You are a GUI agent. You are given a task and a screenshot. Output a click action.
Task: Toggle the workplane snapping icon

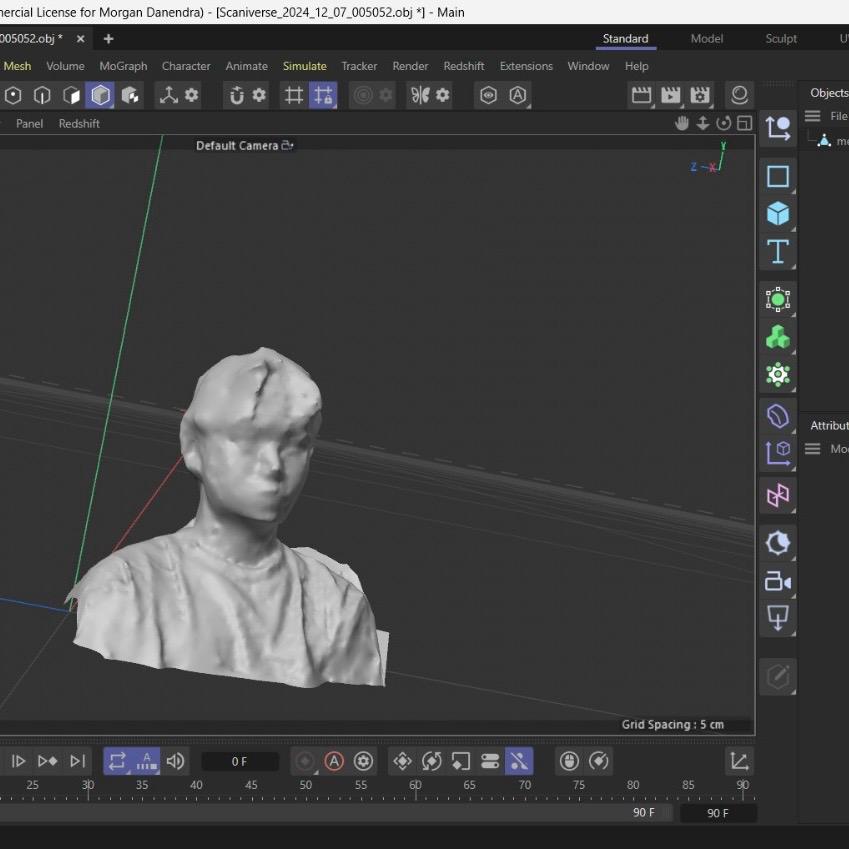[322, 95]
